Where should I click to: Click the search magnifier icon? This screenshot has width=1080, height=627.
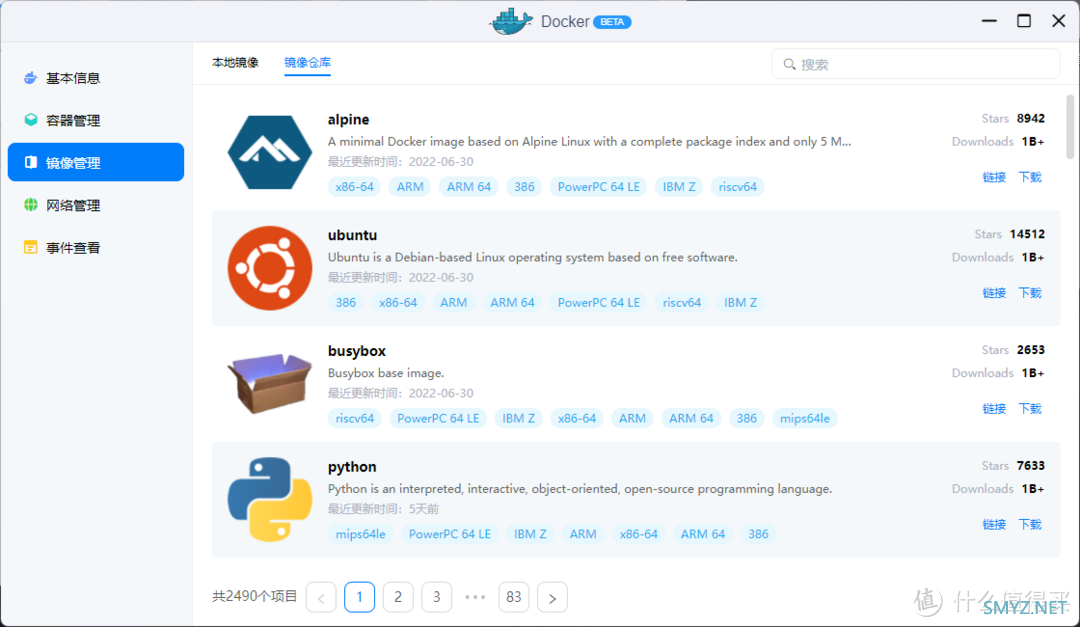789,64
